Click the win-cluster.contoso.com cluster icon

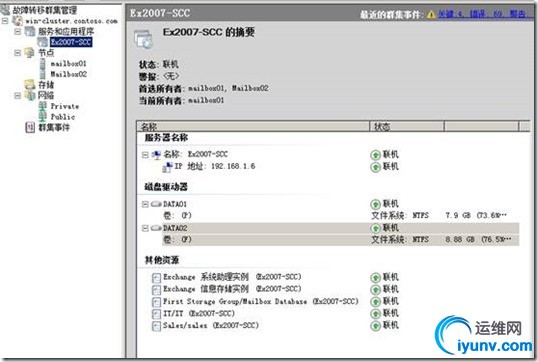tap(17, 21)
